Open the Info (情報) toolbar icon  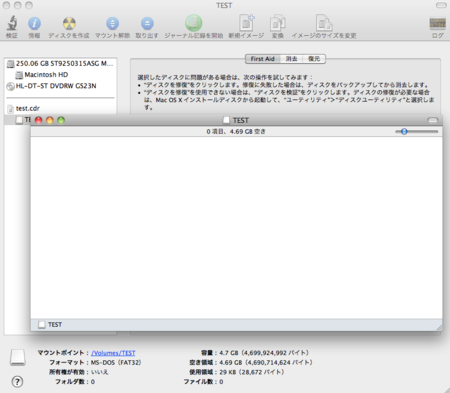coord(34,23)
